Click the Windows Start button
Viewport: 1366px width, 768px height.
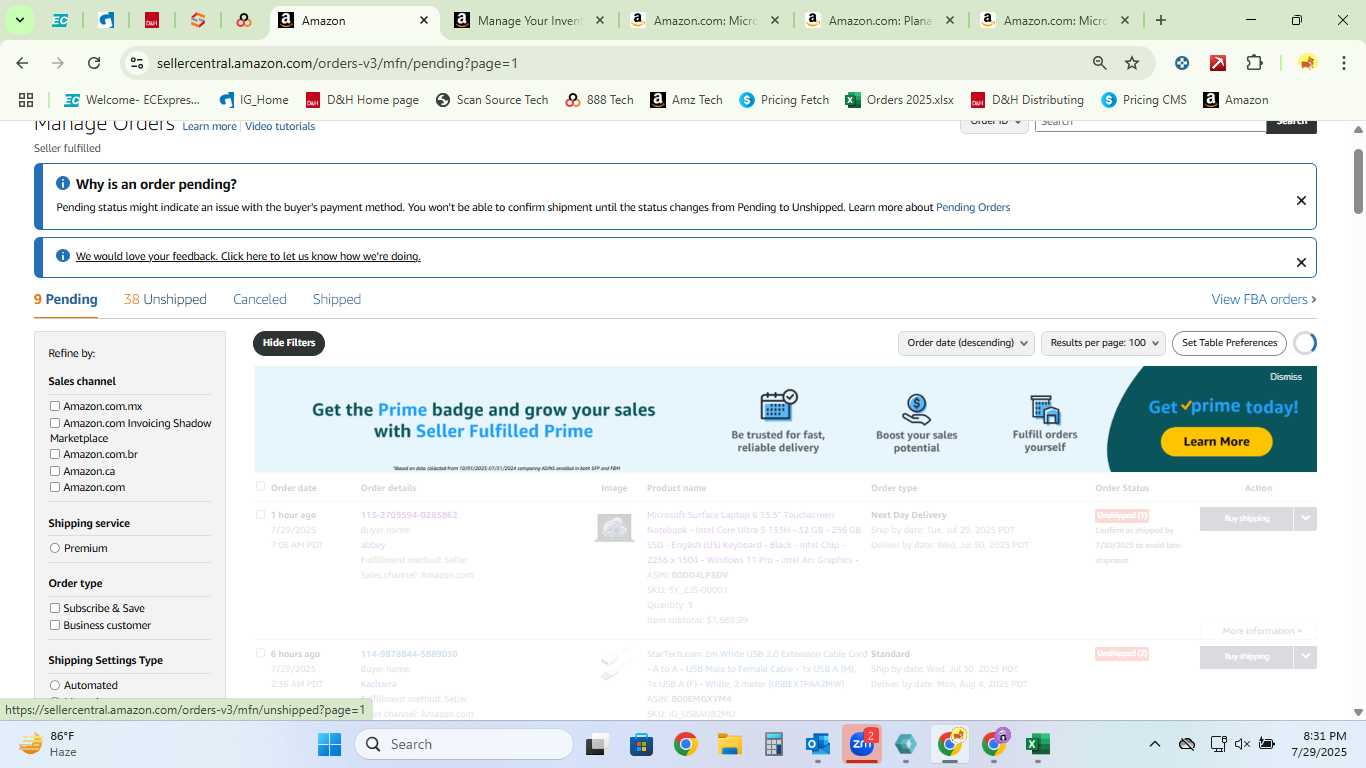330,744
